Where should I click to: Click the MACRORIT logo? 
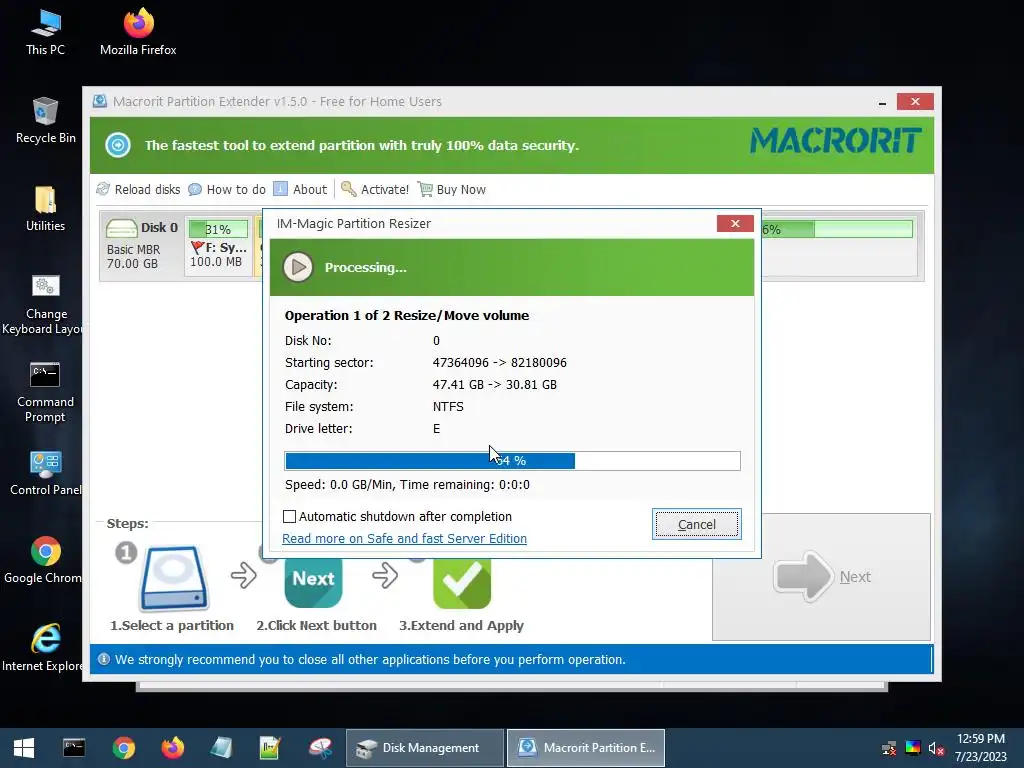click(x=835, y=141)
